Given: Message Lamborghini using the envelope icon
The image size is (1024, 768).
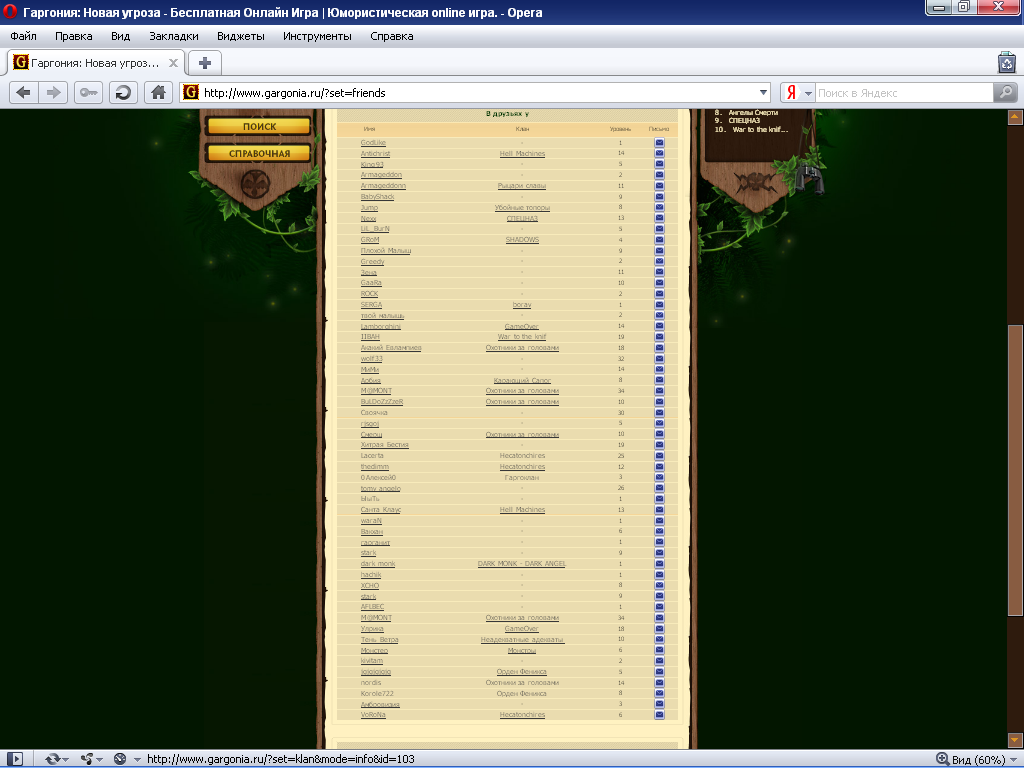Looking at the screenshot, I should point(659,326).
